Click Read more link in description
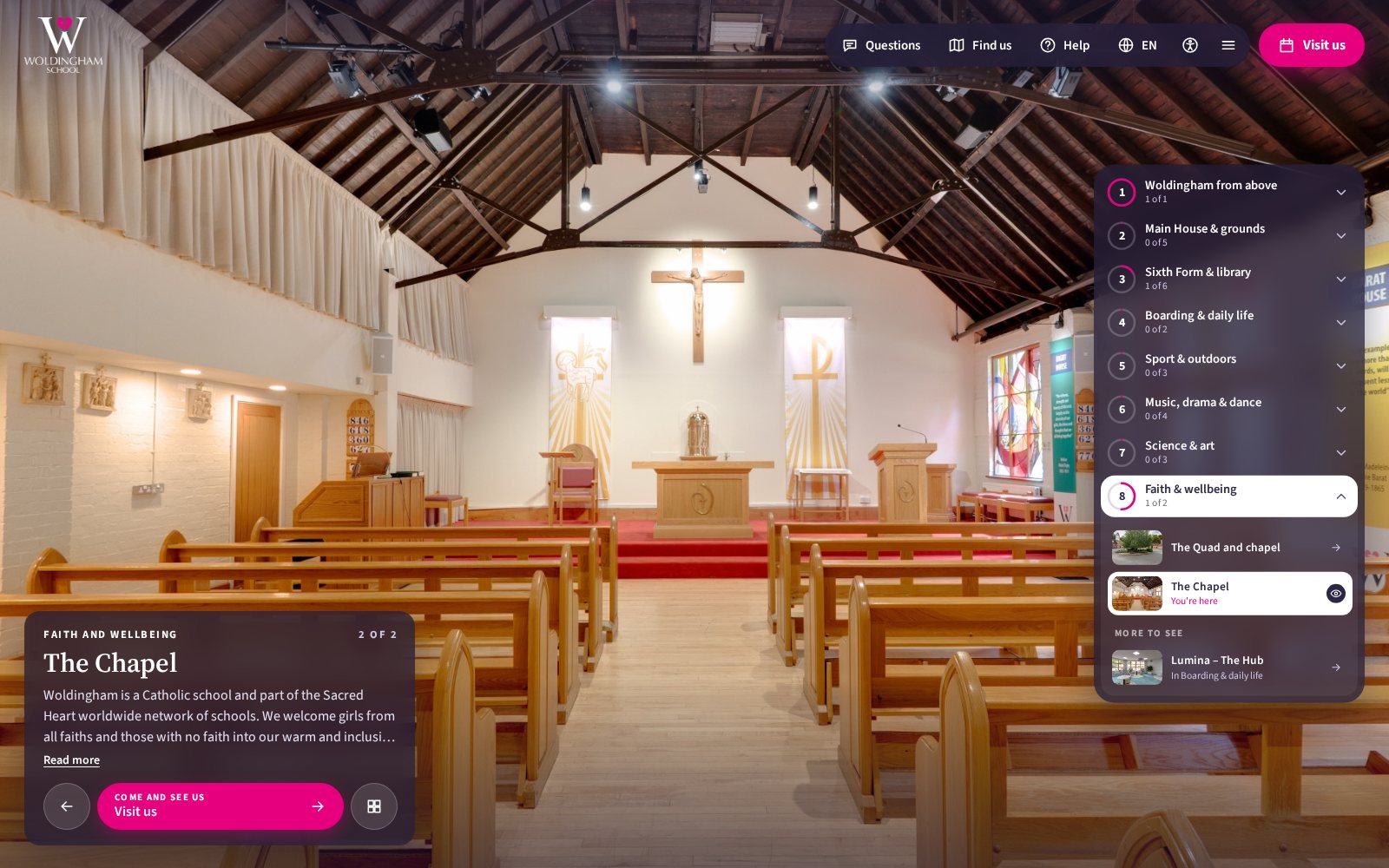 [71, 760]
